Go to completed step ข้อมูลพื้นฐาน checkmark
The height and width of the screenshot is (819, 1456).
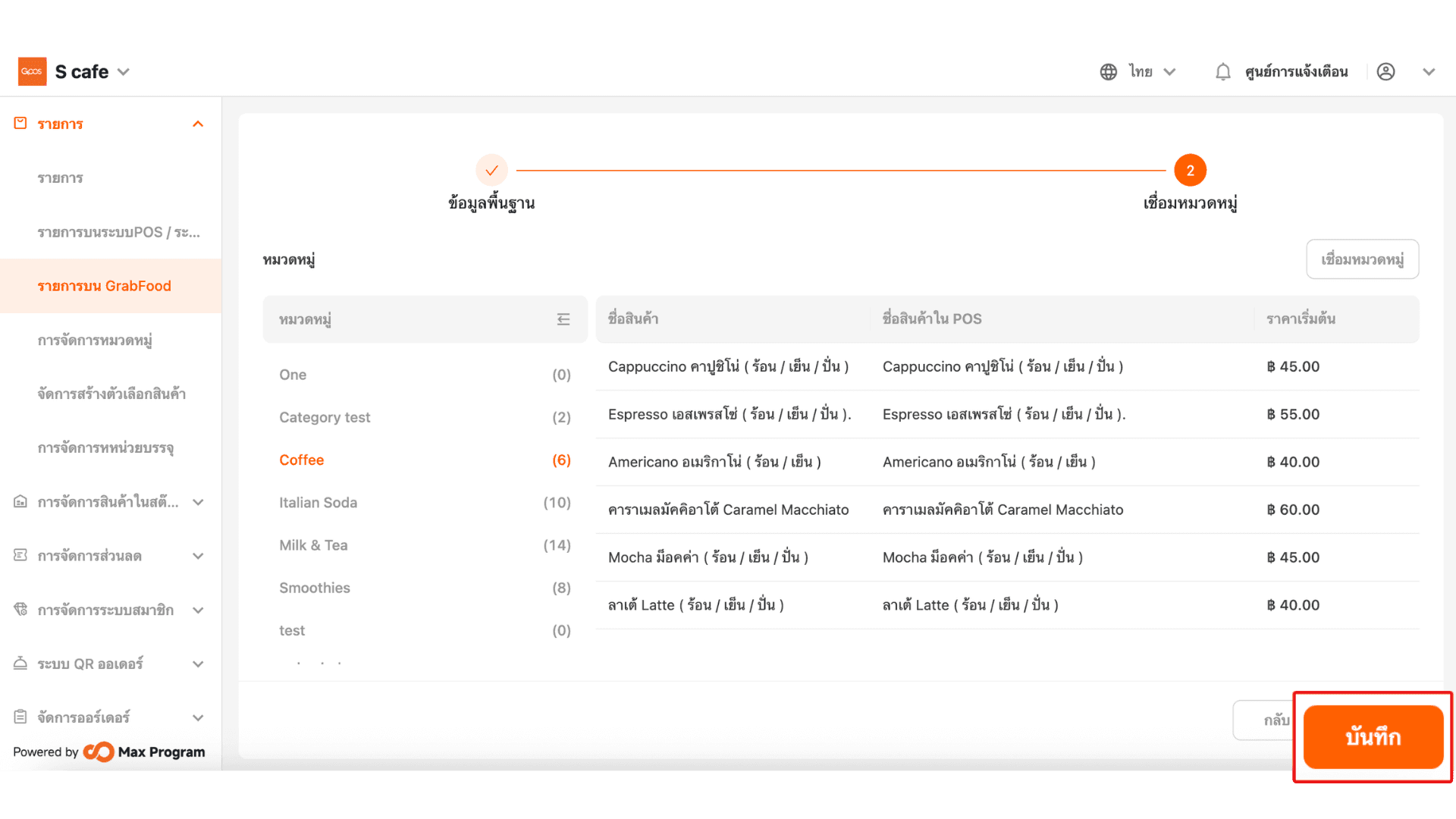[x=491, y=171]
